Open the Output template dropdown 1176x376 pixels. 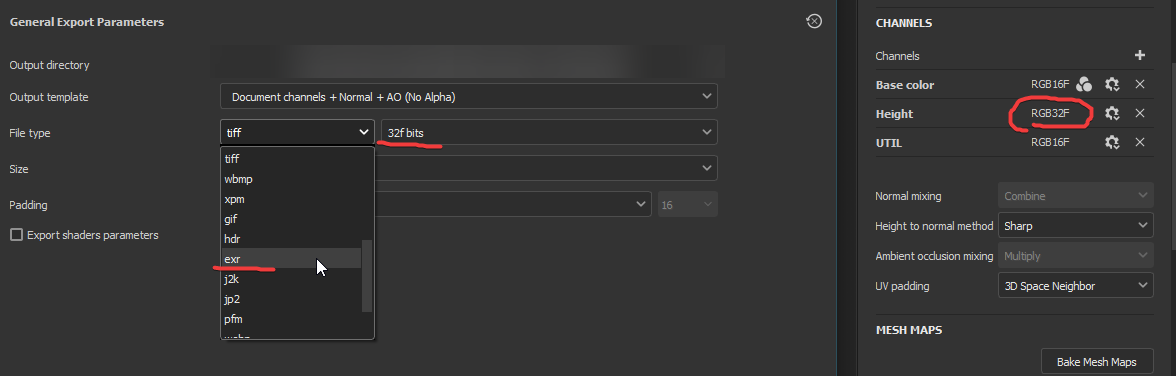pyautogui.click(x=469, y=96)
